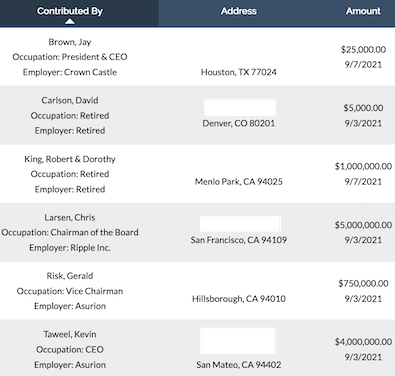Screen dimensions: 395x376
Task: Click the Menlo Park, CA 94025 address
Action: click(x=239, y=182)
